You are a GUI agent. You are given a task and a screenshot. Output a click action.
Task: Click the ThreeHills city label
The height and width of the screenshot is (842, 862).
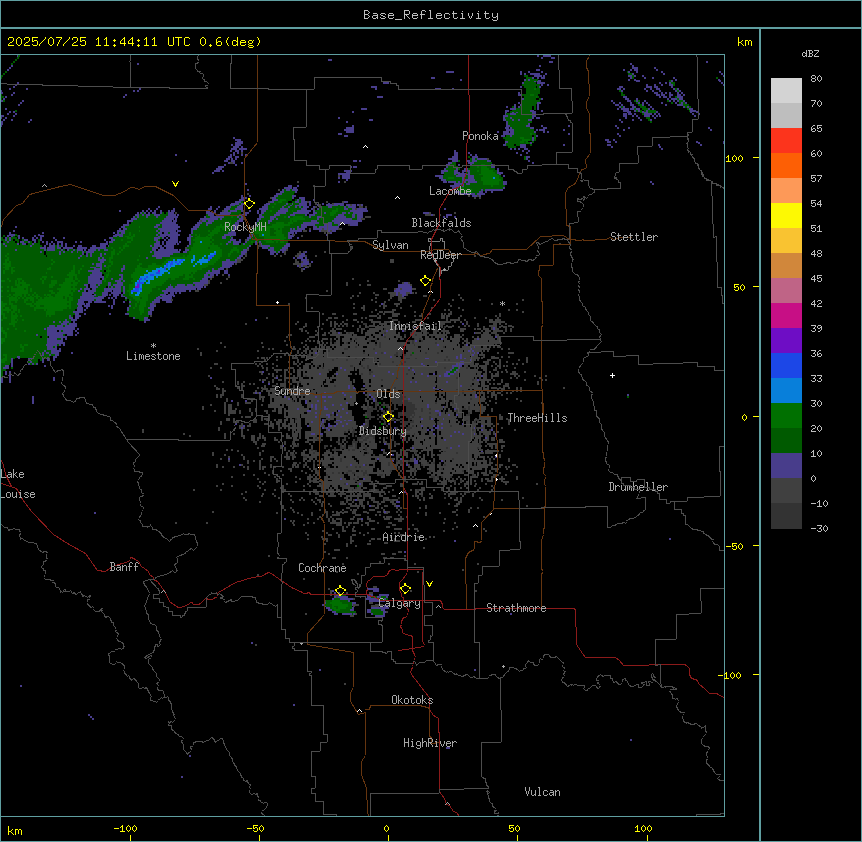(x=537, y=418)
